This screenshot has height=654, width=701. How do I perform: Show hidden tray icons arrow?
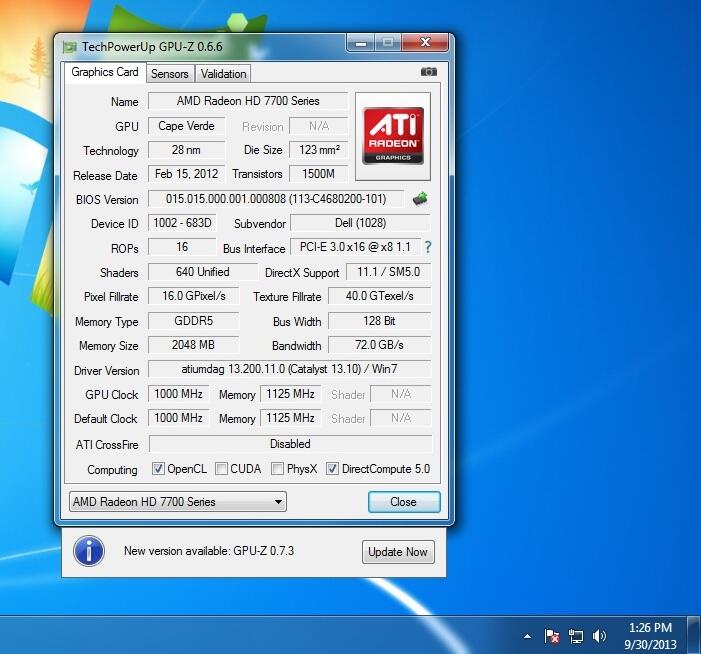click(528, 636)
